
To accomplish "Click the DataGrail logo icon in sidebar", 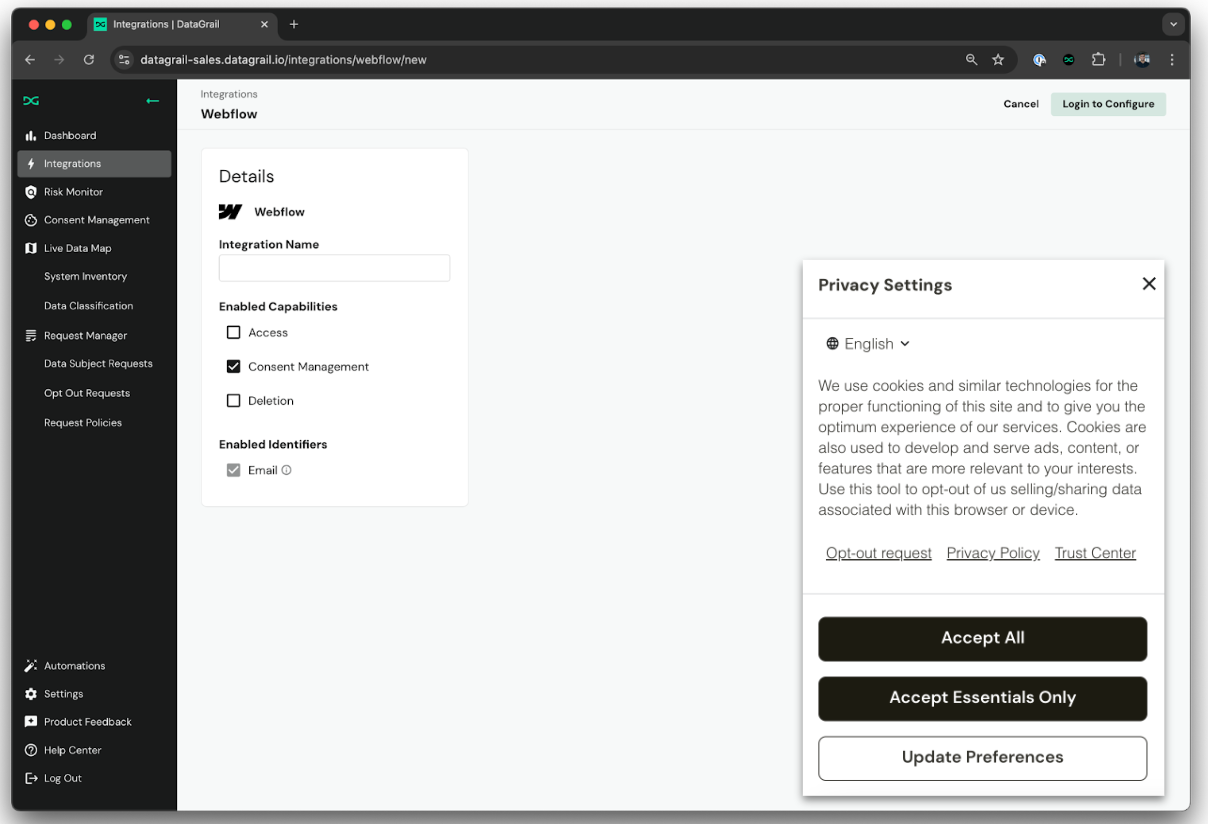I will click(32, 101).
